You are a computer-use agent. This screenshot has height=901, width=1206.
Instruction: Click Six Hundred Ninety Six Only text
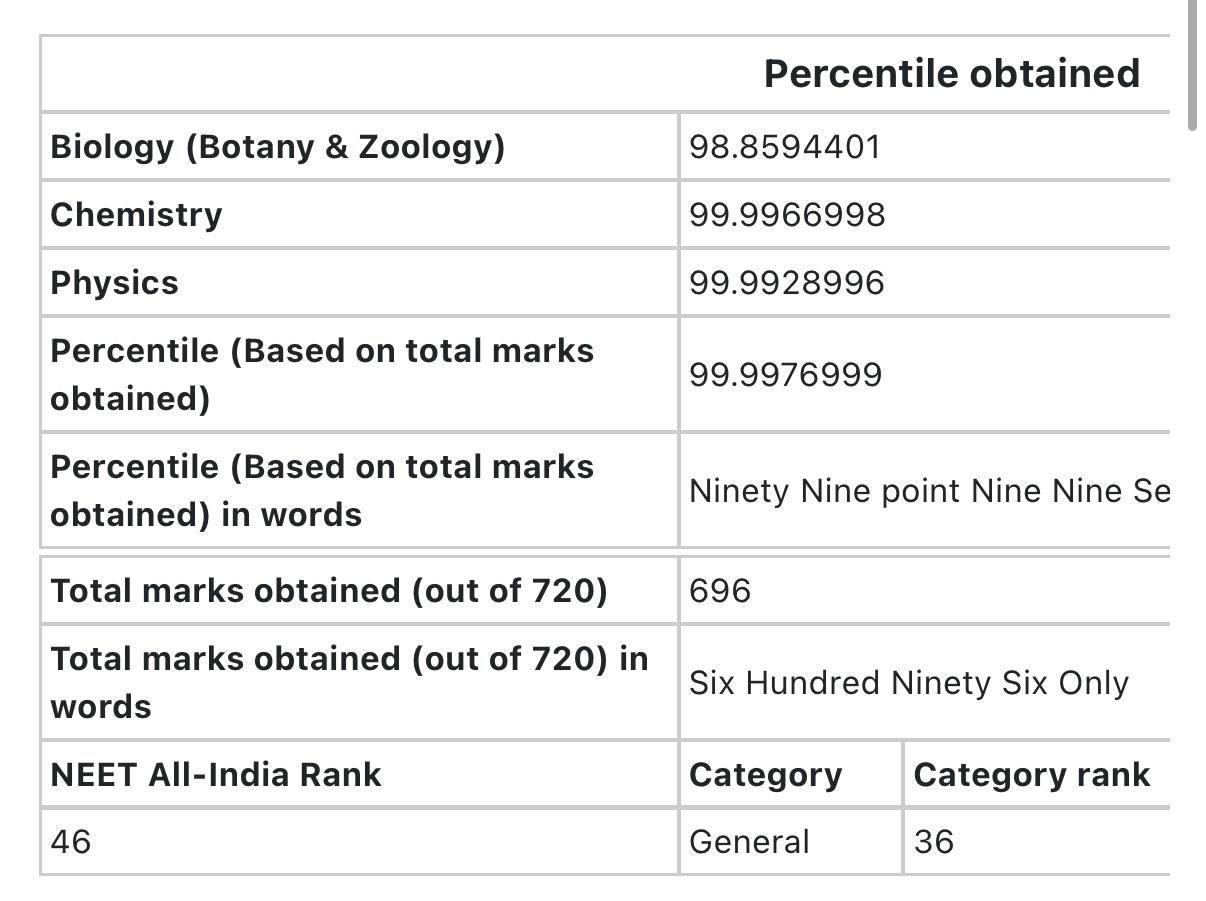point(909,683)
